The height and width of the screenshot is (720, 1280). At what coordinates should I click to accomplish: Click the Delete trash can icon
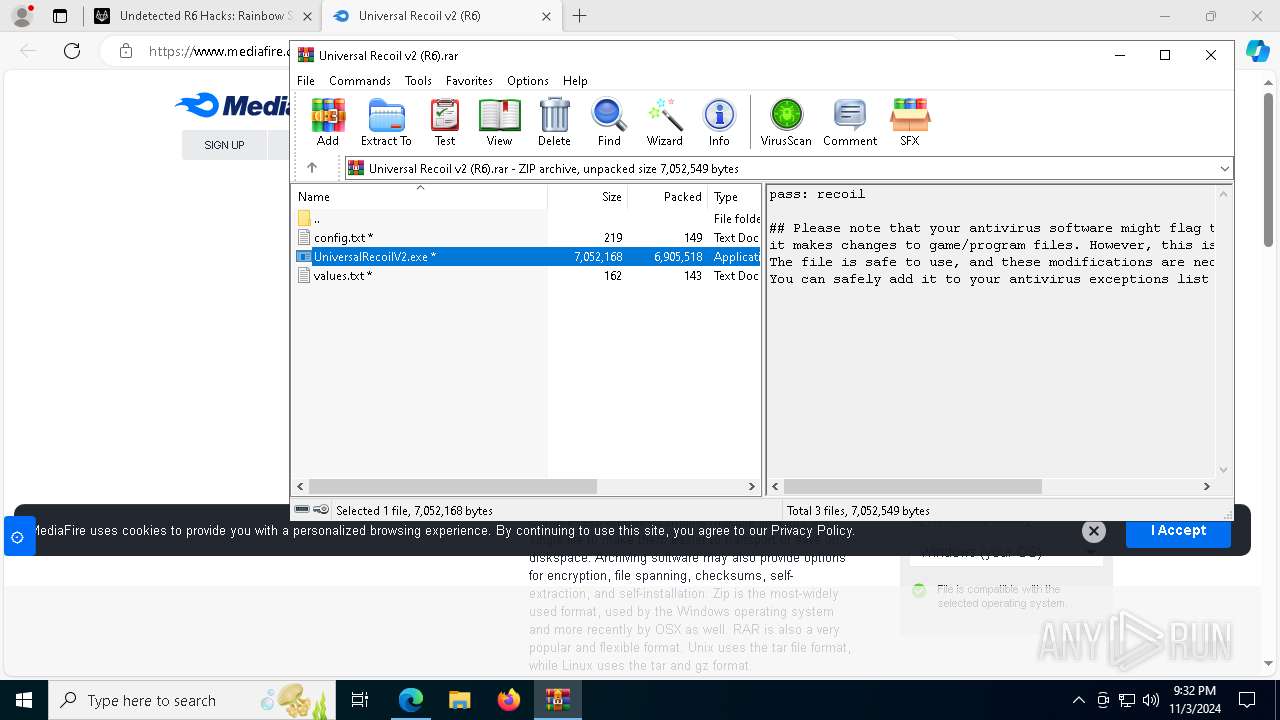pos(554,123)
